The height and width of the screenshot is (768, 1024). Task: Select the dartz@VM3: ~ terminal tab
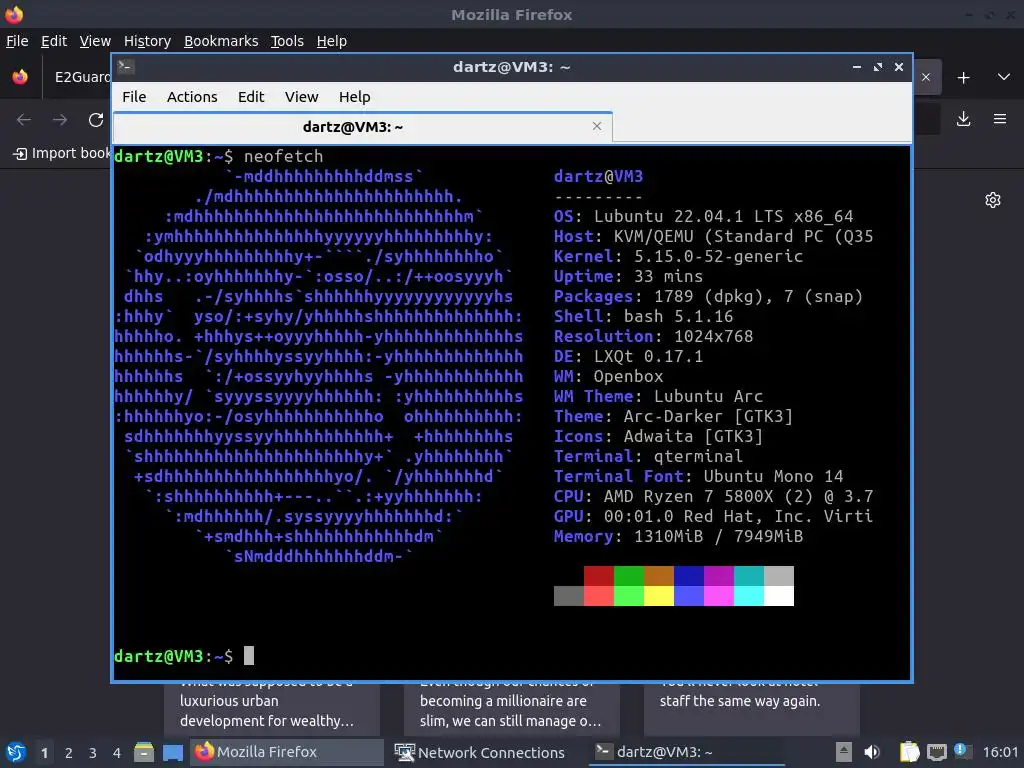[x=362, y=127]
